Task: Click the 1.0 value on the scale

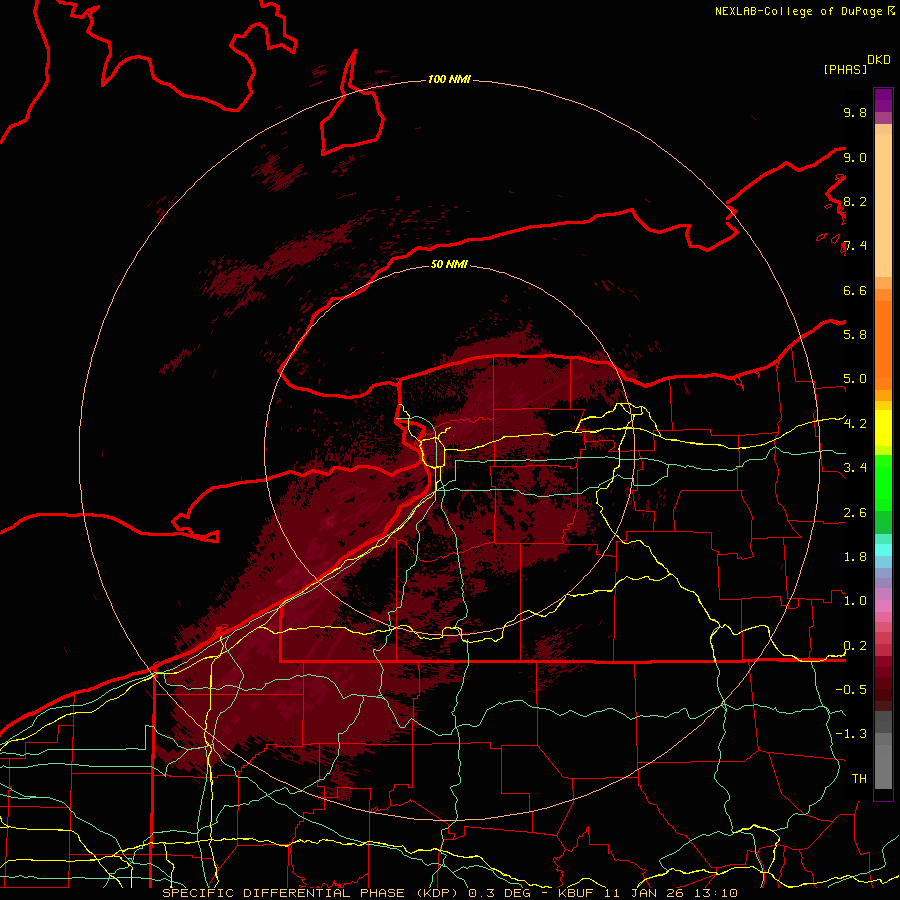Action: coord(855,601)
